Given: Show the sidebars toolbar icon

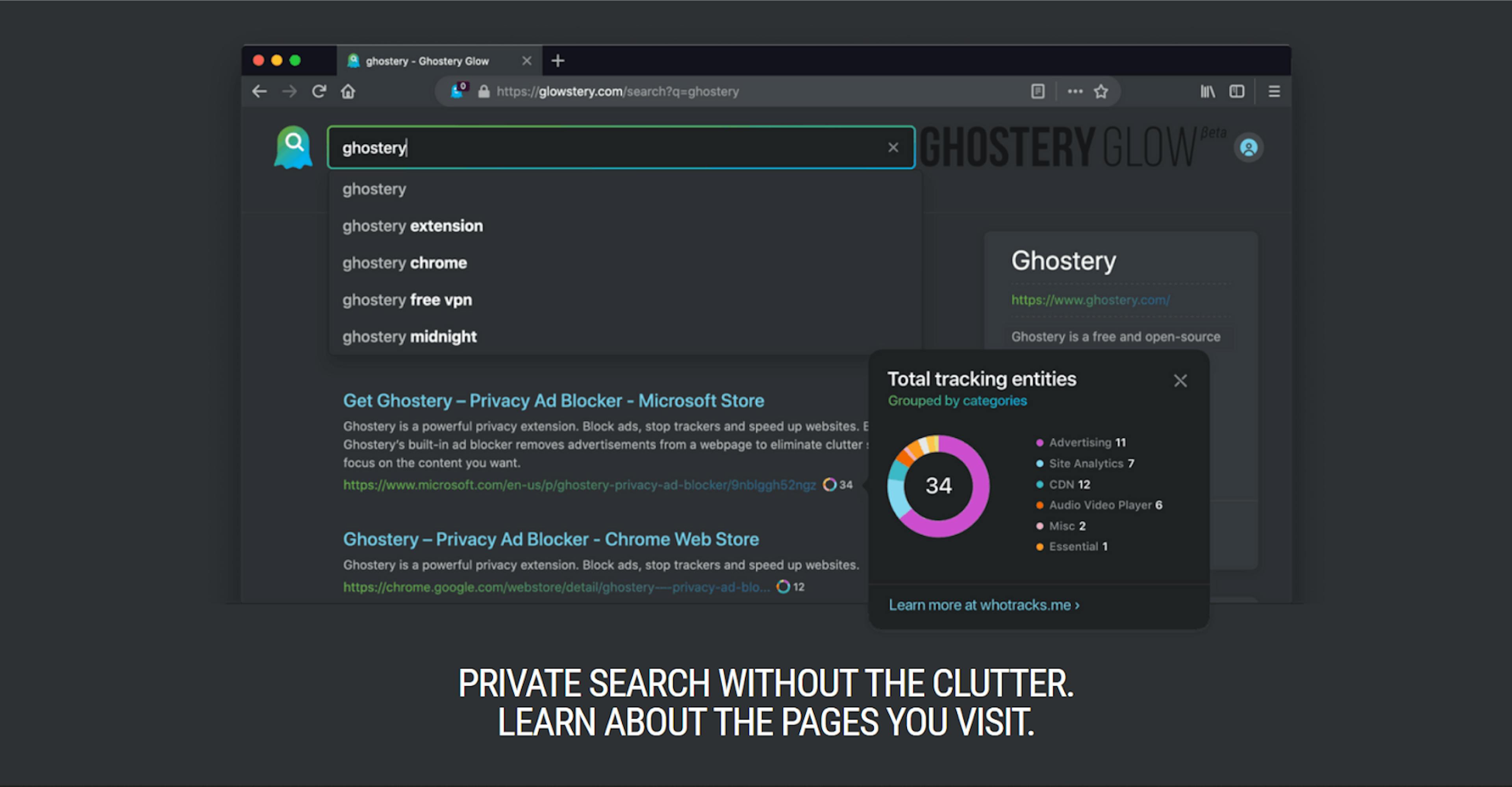Looking at the screenshot, I should click(x=1237, y=92).
